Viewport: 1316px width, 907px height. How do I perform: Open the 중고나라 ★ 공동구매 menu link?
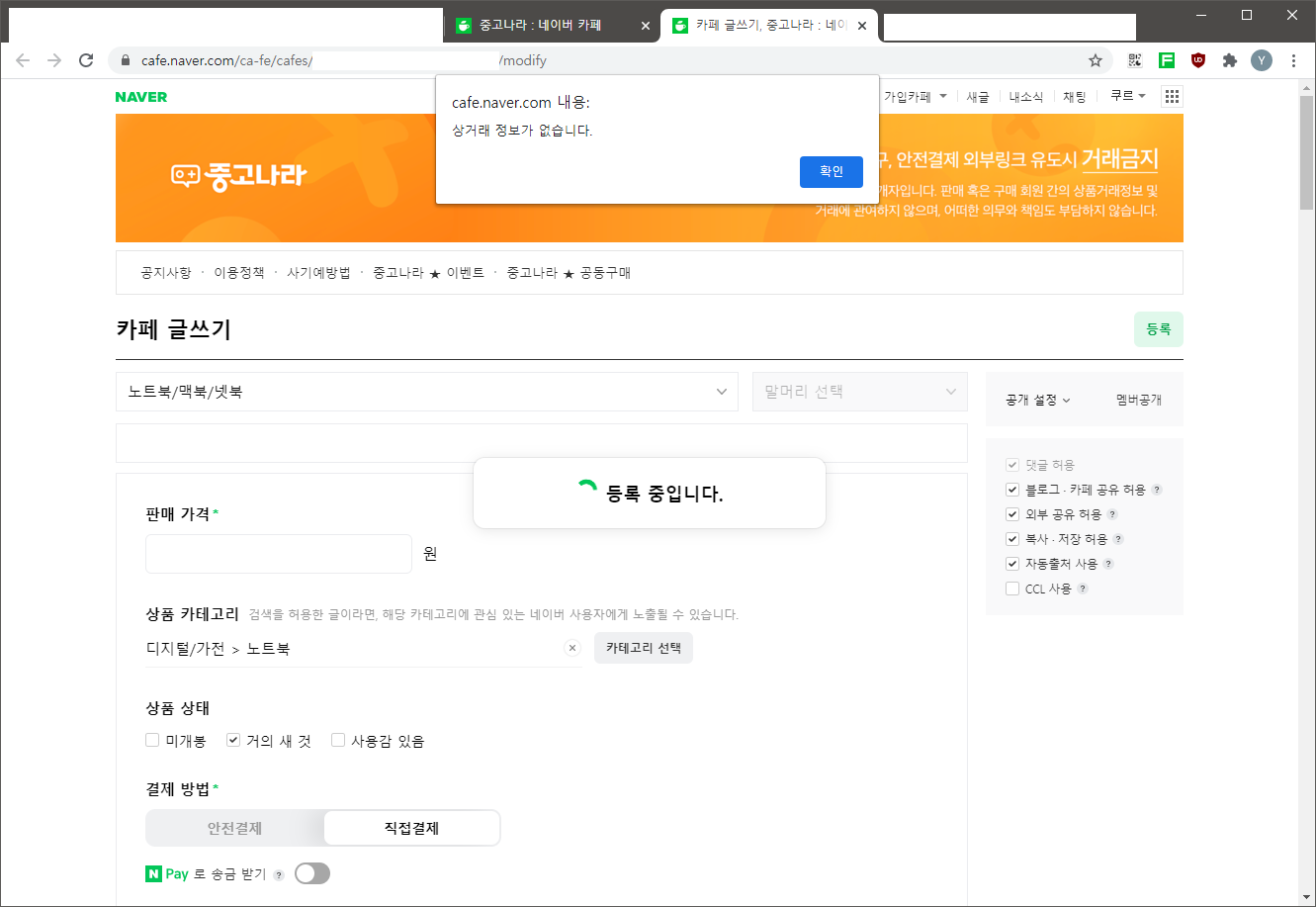tap(569, 273)
